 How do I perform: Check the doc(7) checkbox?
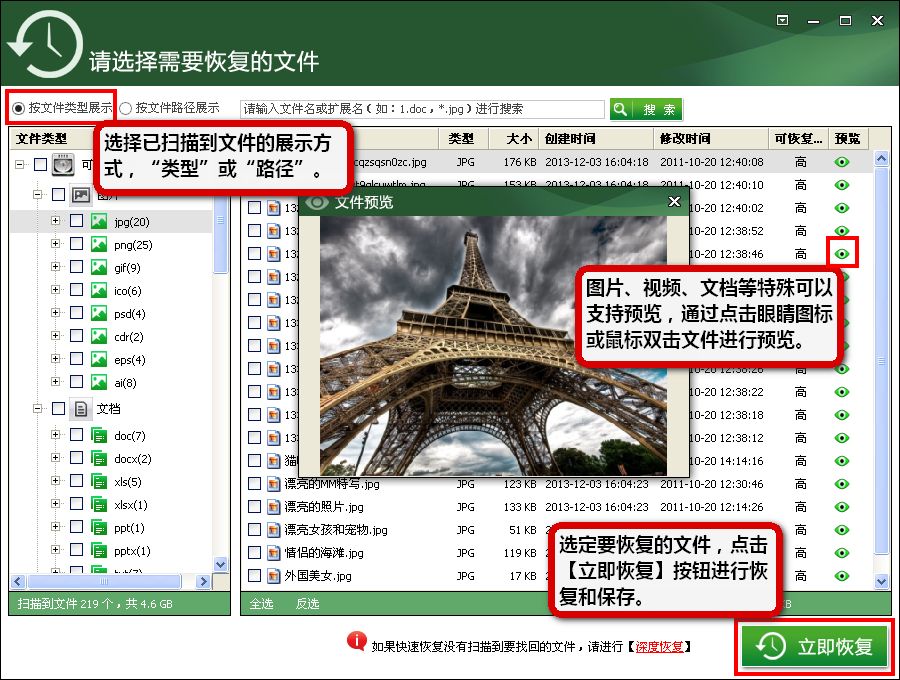76,436
